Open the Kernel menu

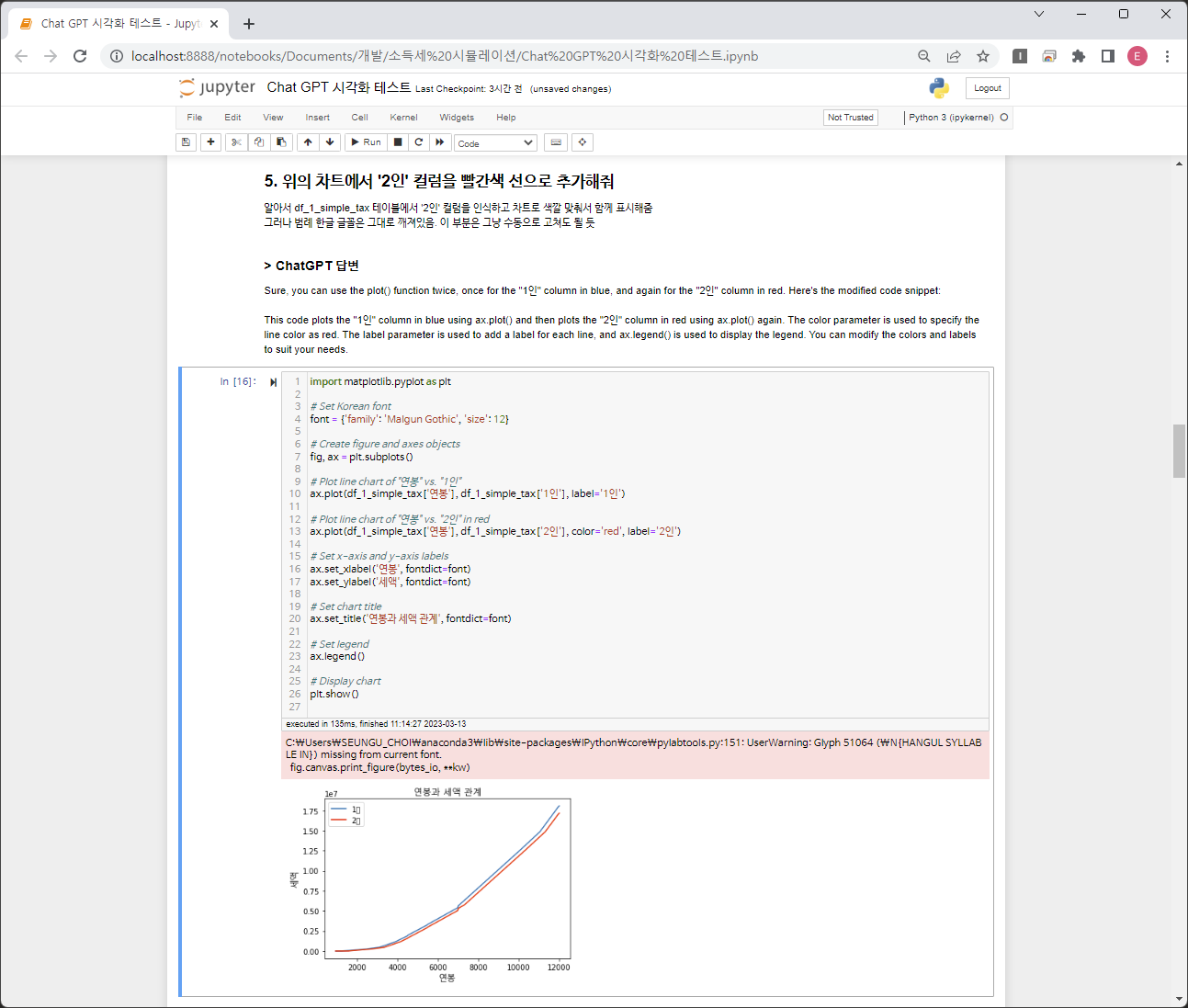tap(403, 118)
